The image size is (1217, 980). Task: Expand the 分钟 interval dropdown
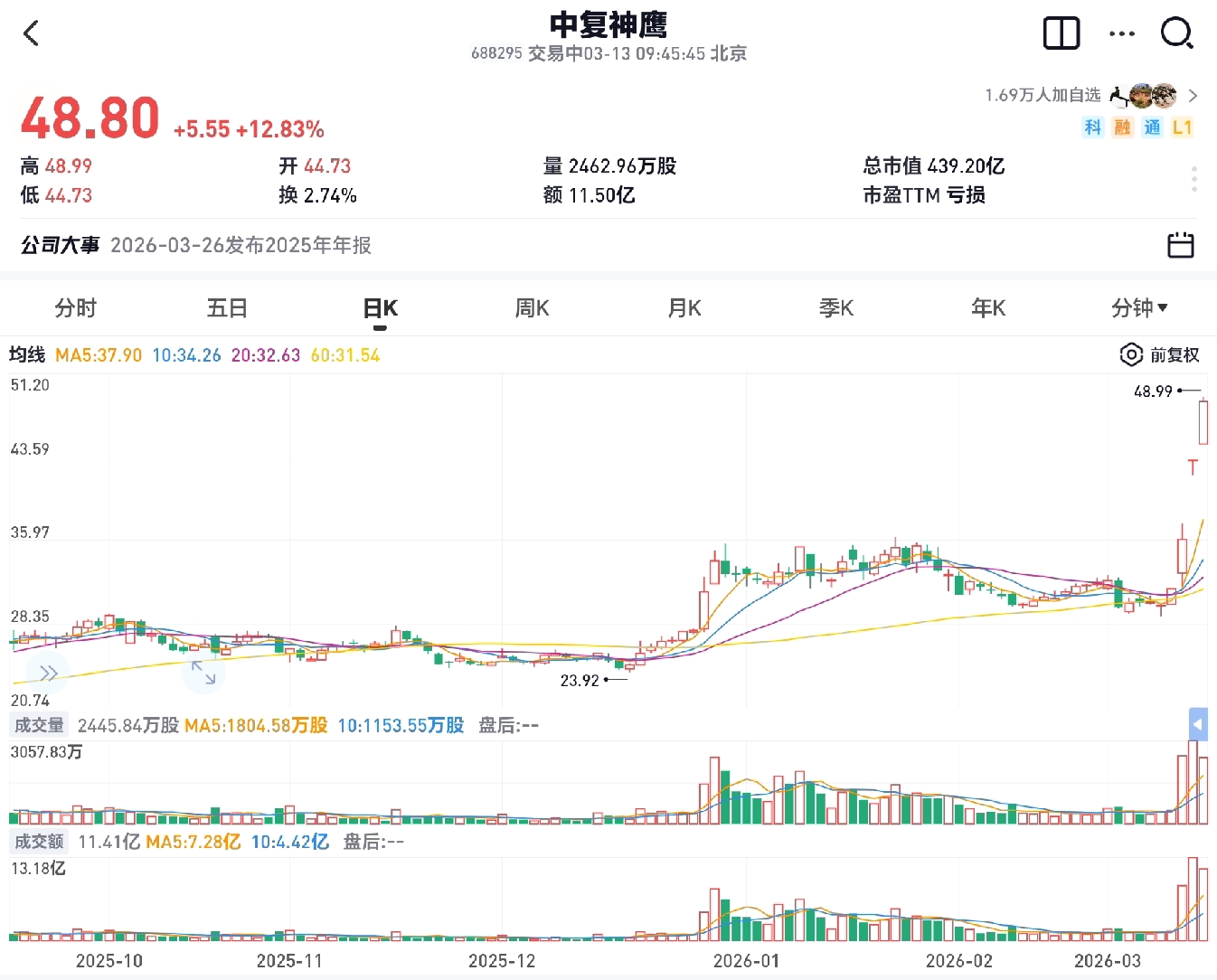1139,308
